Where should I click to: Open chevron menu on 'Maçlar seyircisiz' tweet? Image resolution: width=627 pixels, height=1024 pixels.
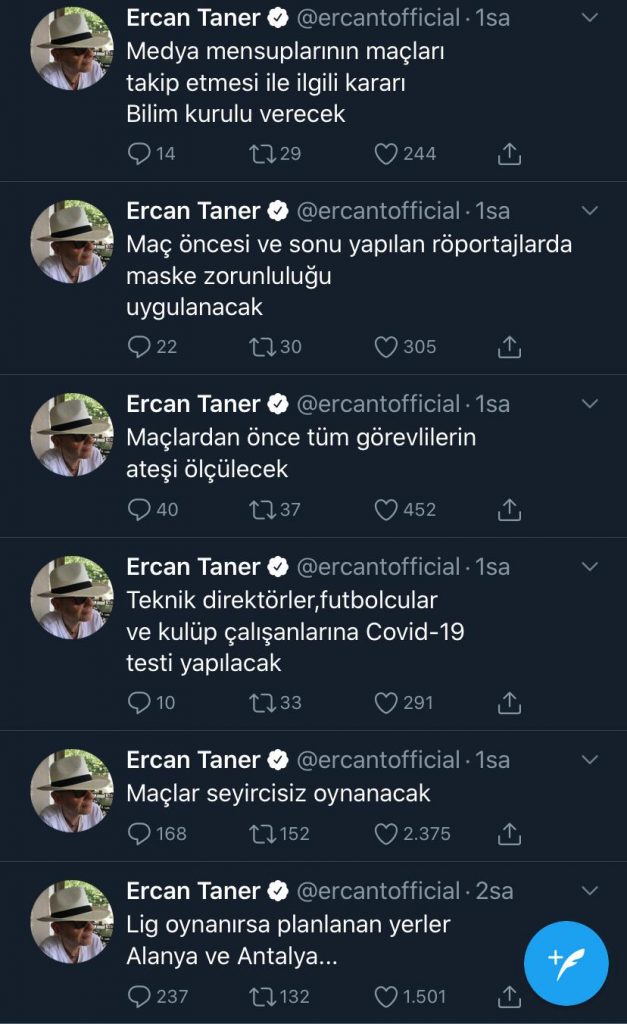590,760
